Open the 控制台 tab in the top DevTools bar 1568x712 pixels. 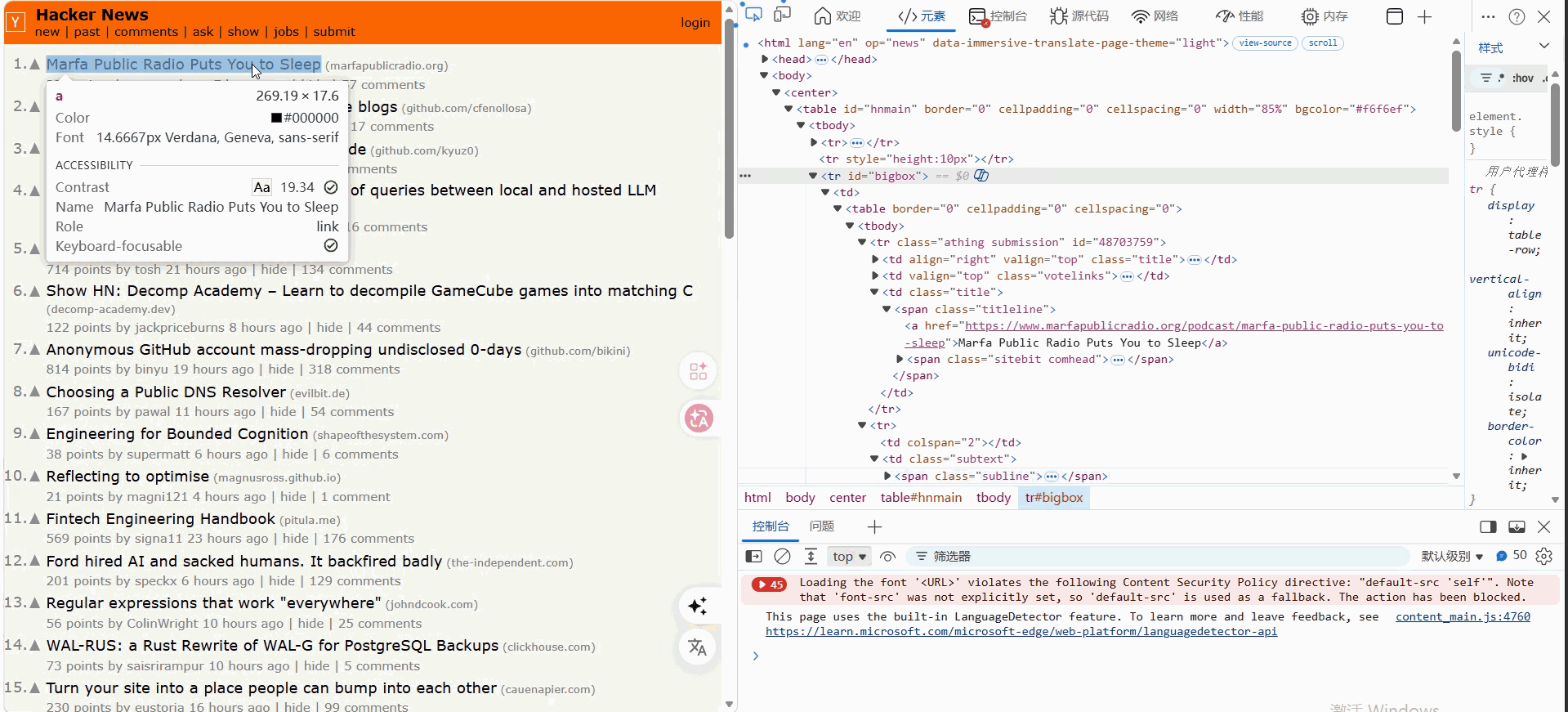click(998, 16)
